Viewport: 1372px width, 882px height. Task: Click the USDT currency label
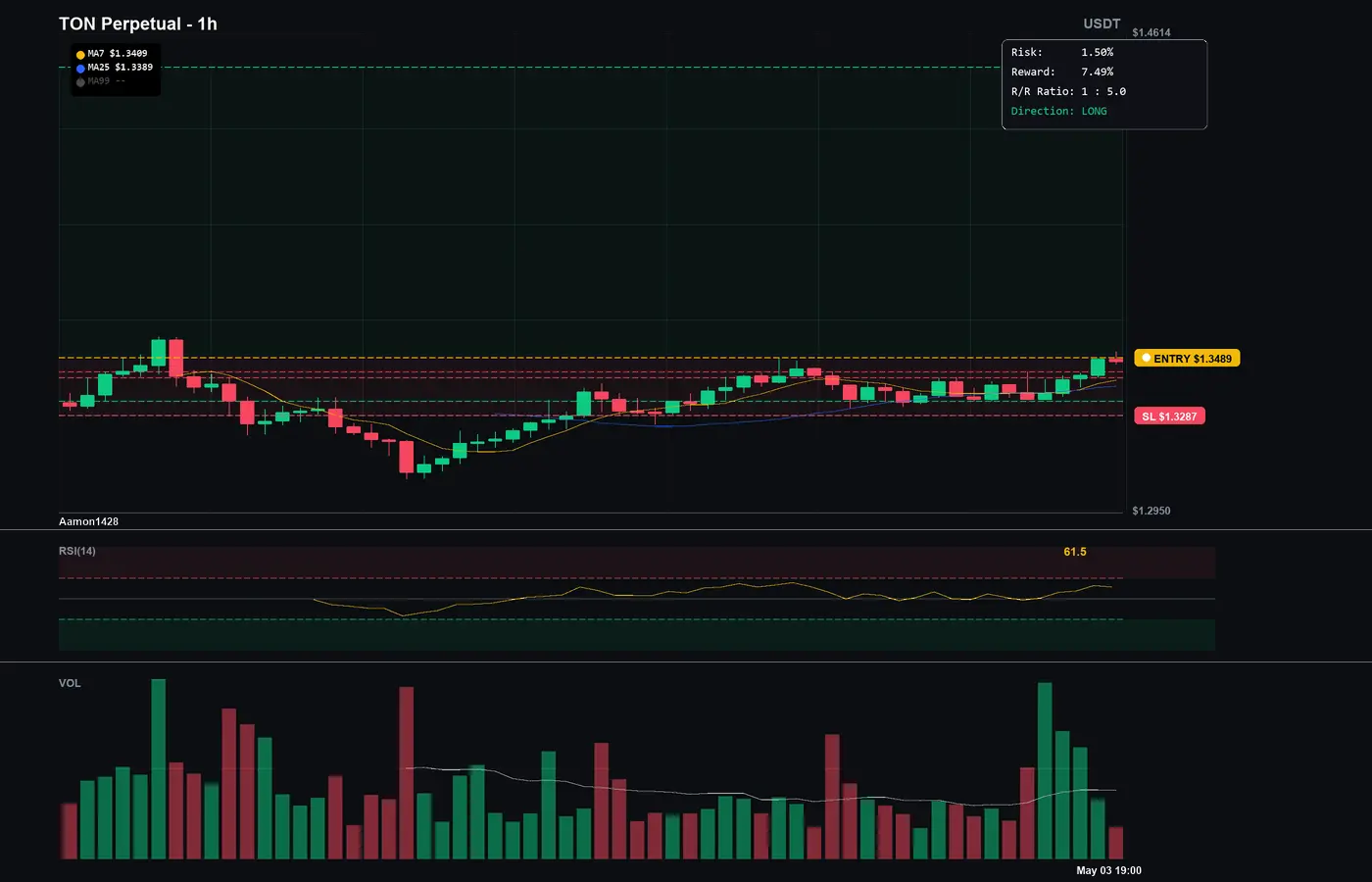[x=1102, y=24]
